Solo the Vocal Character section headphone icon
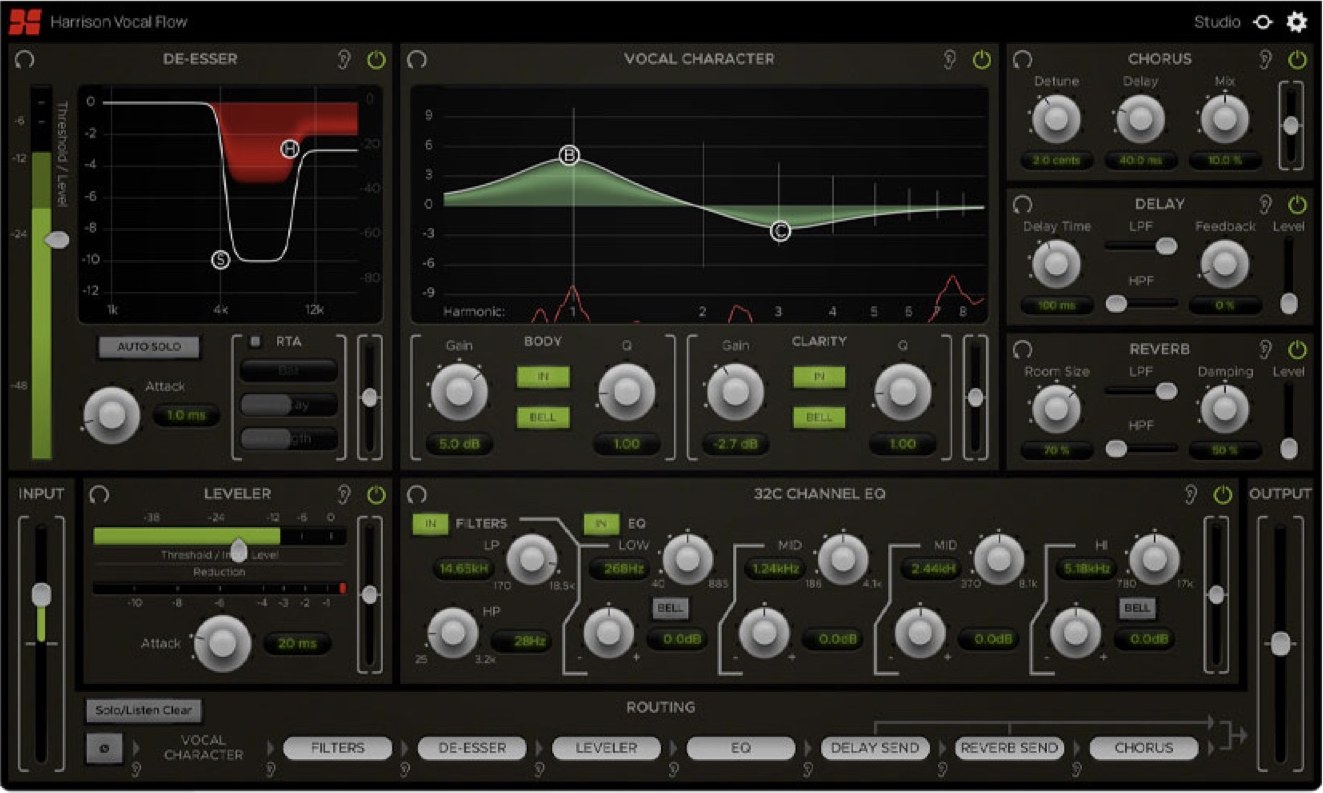This screenshot has width=1323, height=793. coord(417,59)
